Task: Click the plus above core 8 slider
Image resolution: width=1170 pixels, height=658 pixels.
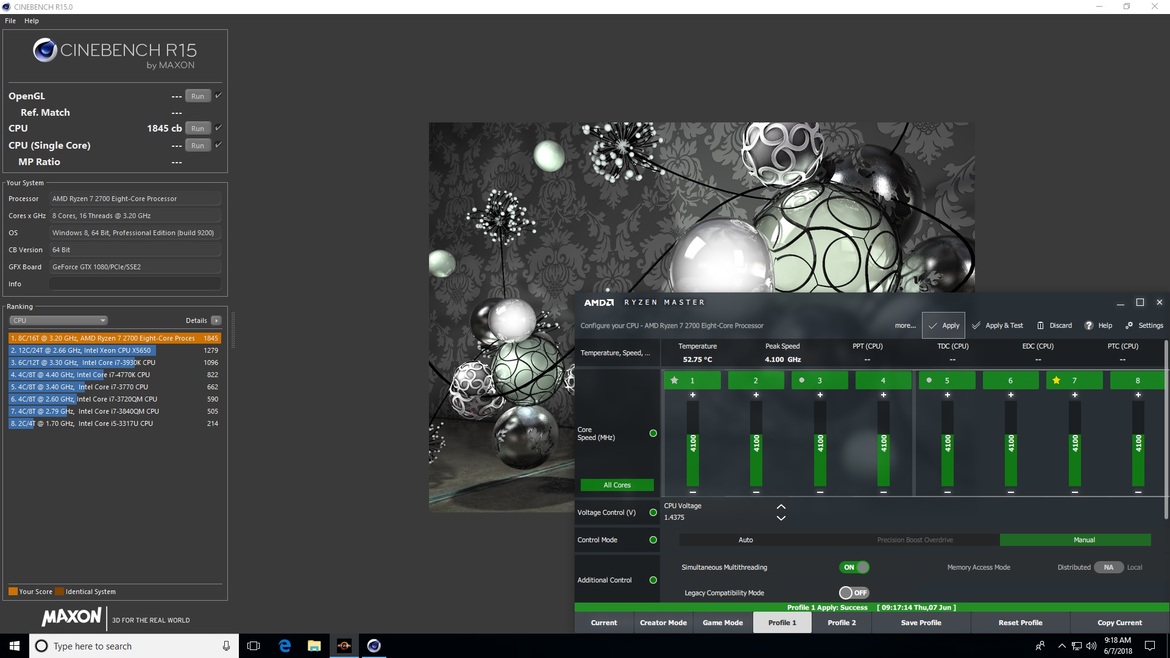Action: coord(1138,395)
